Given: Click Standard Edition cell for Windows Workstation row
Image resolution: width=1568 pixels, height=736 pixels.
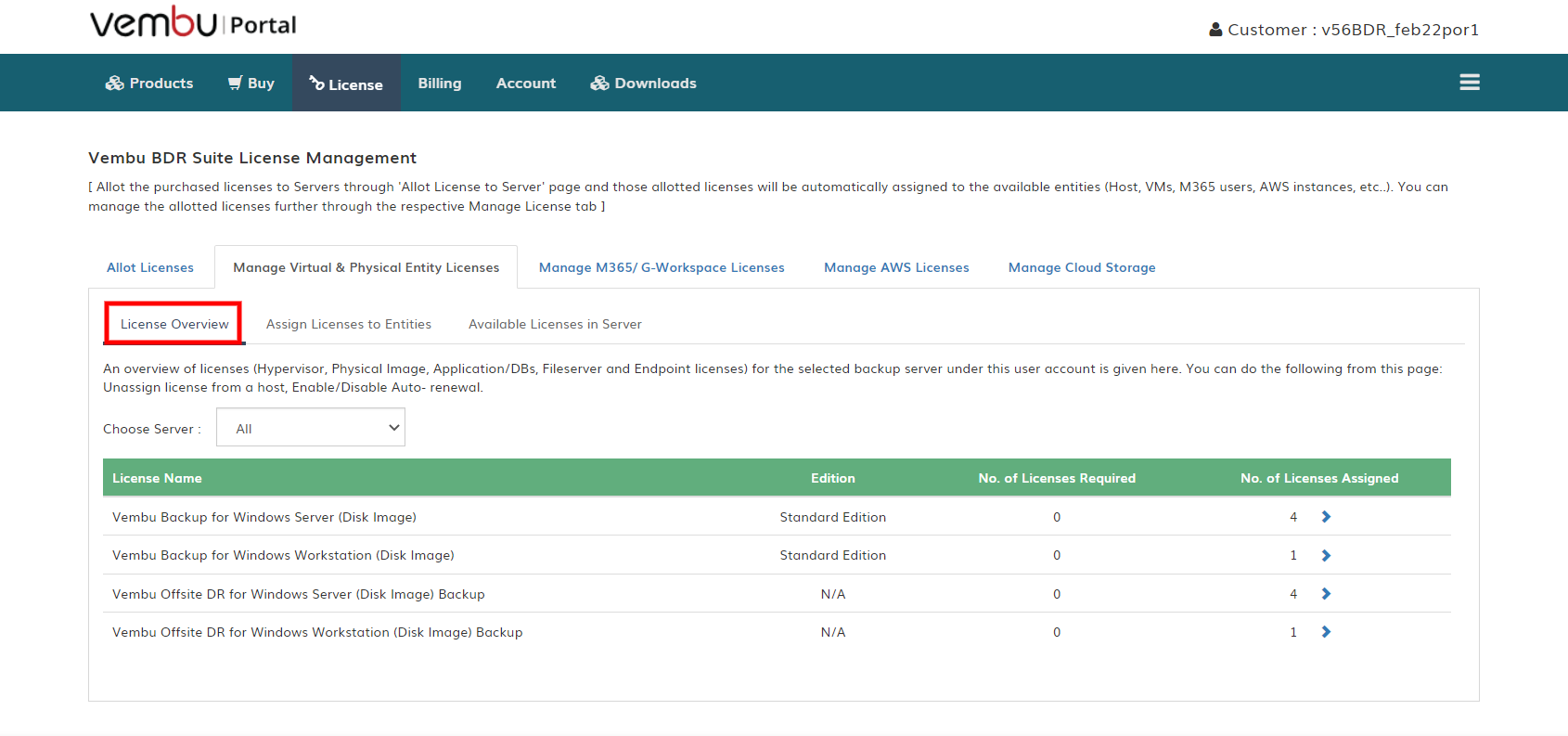Looking at the screenshot, I should (x=833, y=555).
